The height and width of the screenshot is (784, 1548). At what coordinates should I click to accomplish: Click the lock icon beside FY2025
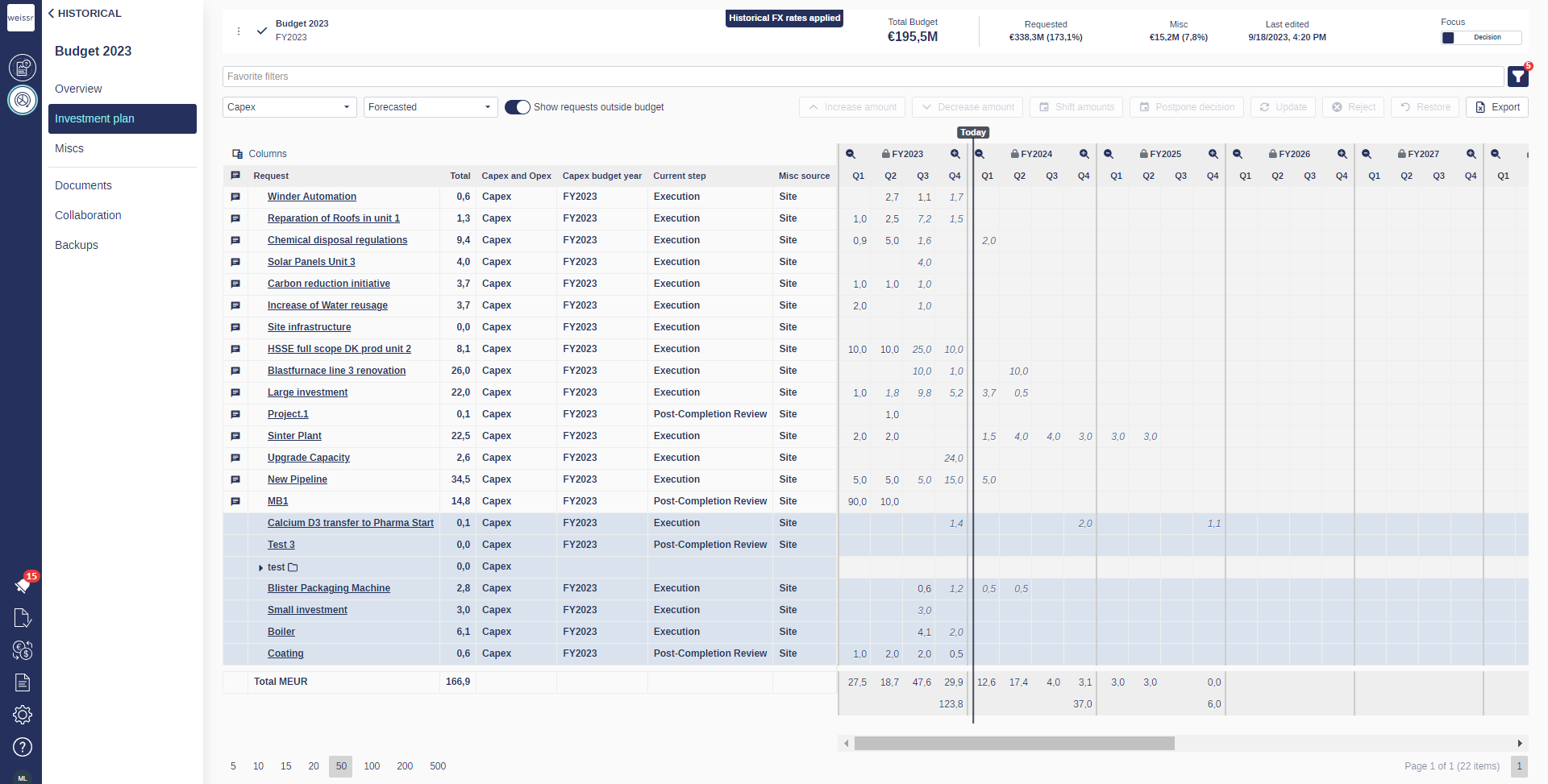(x=1143, y=154)
